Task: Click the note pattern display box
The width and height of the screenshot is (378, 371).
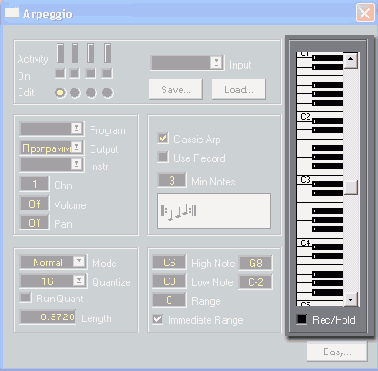Action: click(214, 211)
